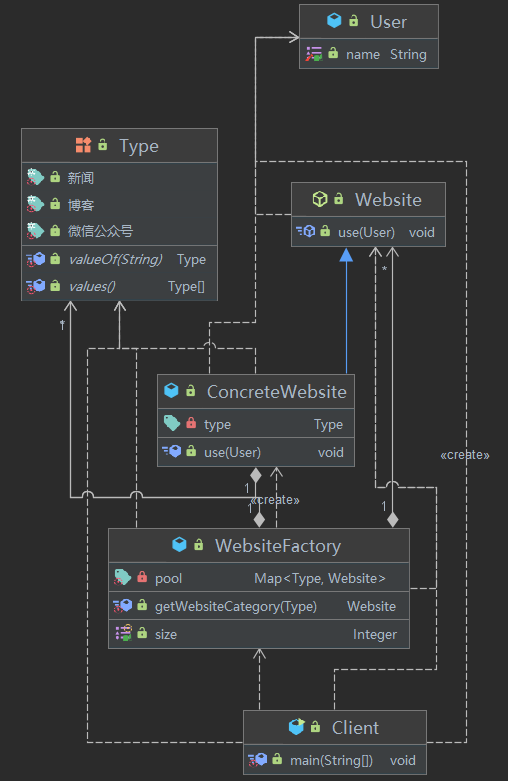Click the green lock beside User title
Viewport: 508px width, 781px height.
pyautogui.click(x=354, y=20)
